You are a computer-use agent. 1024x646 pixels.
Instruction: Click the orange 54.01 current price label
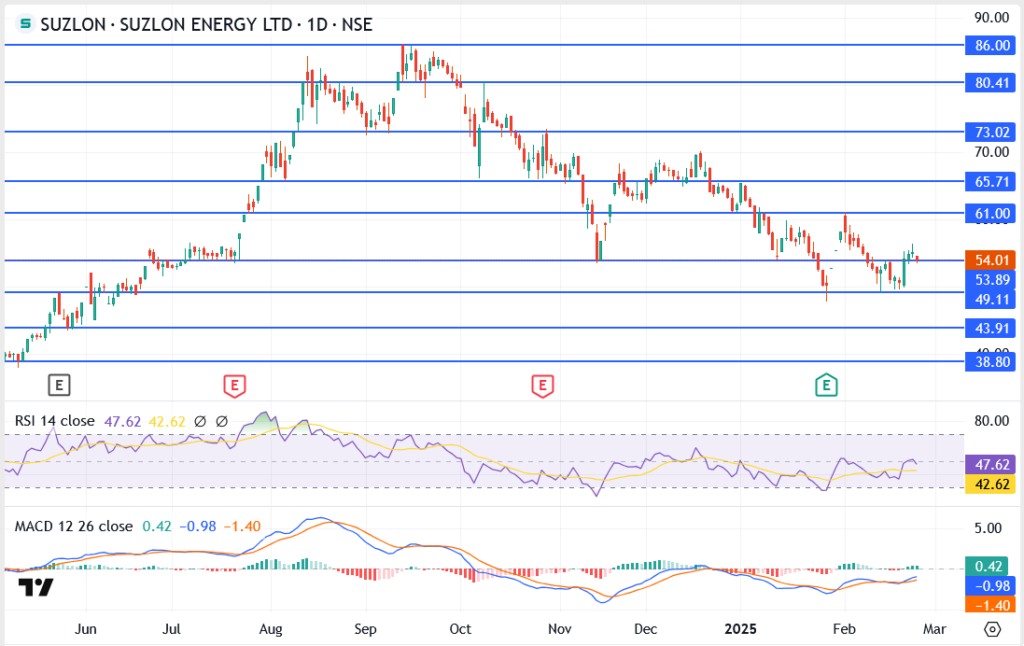click(x=989, y=258)
